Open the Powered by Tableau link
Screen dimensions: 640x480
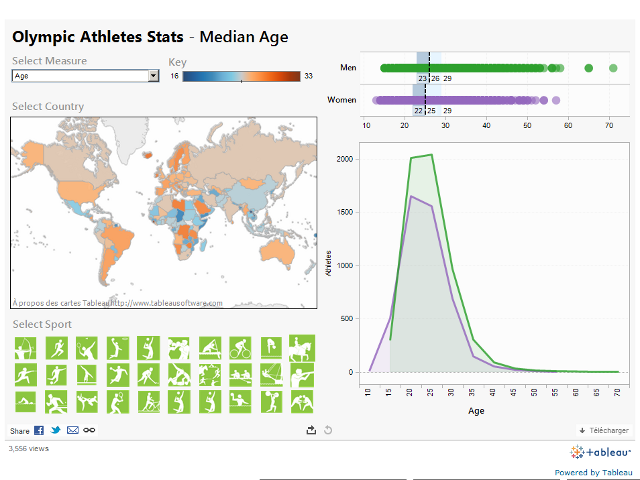coord(593,472)
